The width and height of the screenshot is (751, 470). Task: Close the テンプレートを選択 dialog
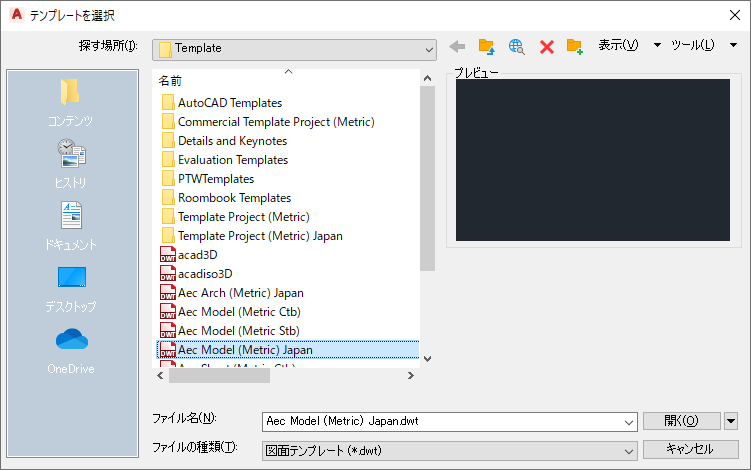735,15
